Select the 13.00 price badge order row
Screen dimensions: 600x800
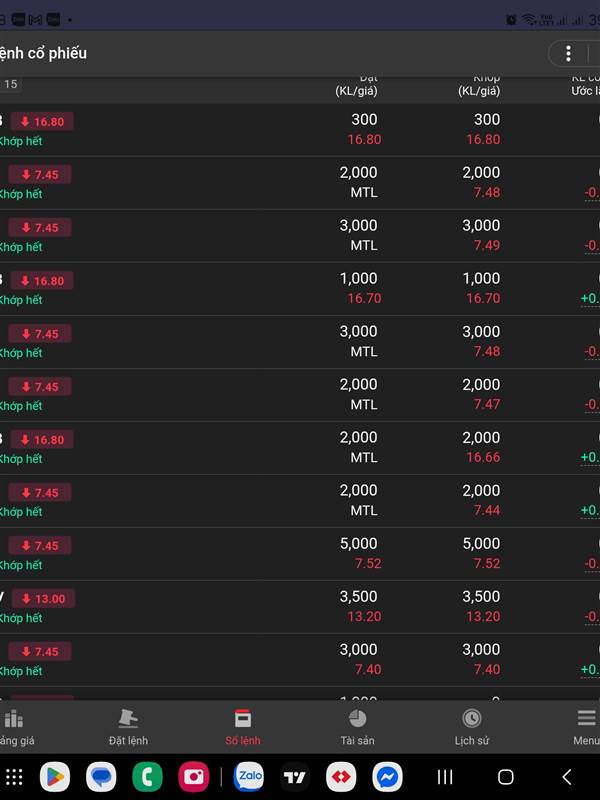pyautogui.click(x=300, y=607)
